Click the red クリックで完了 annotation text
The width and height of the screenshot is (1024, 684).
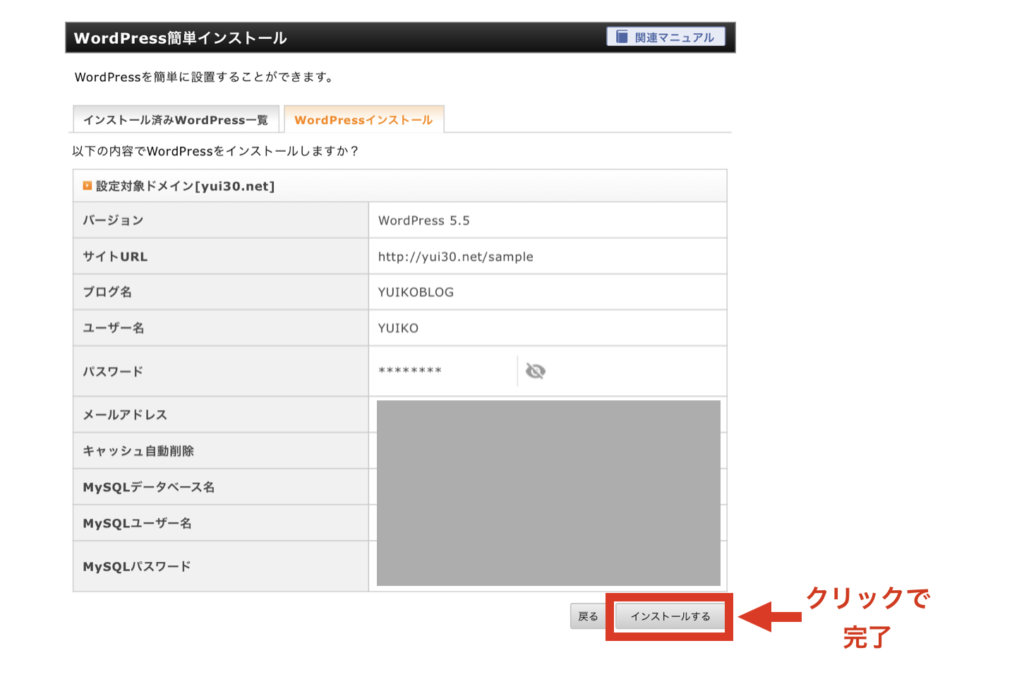pos(867,618)
